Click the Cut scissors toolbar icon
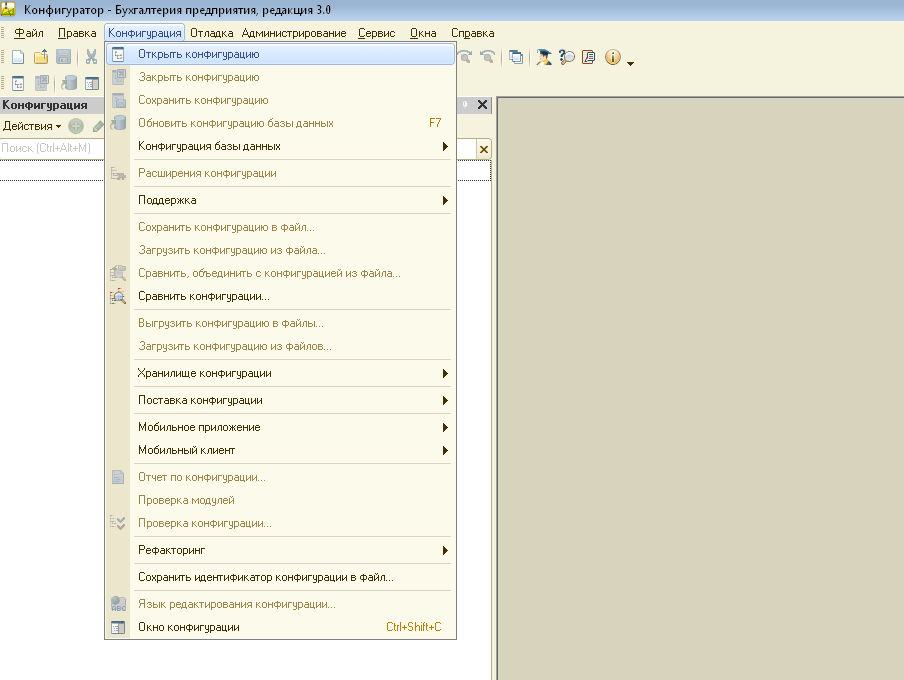The image size is (904, 680). (x=91, y=57)
